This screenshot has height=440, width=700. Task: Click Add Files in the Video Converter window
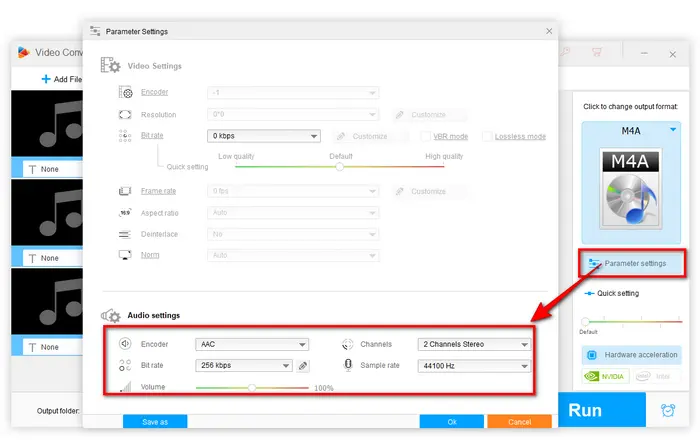[x=62, y=79]
